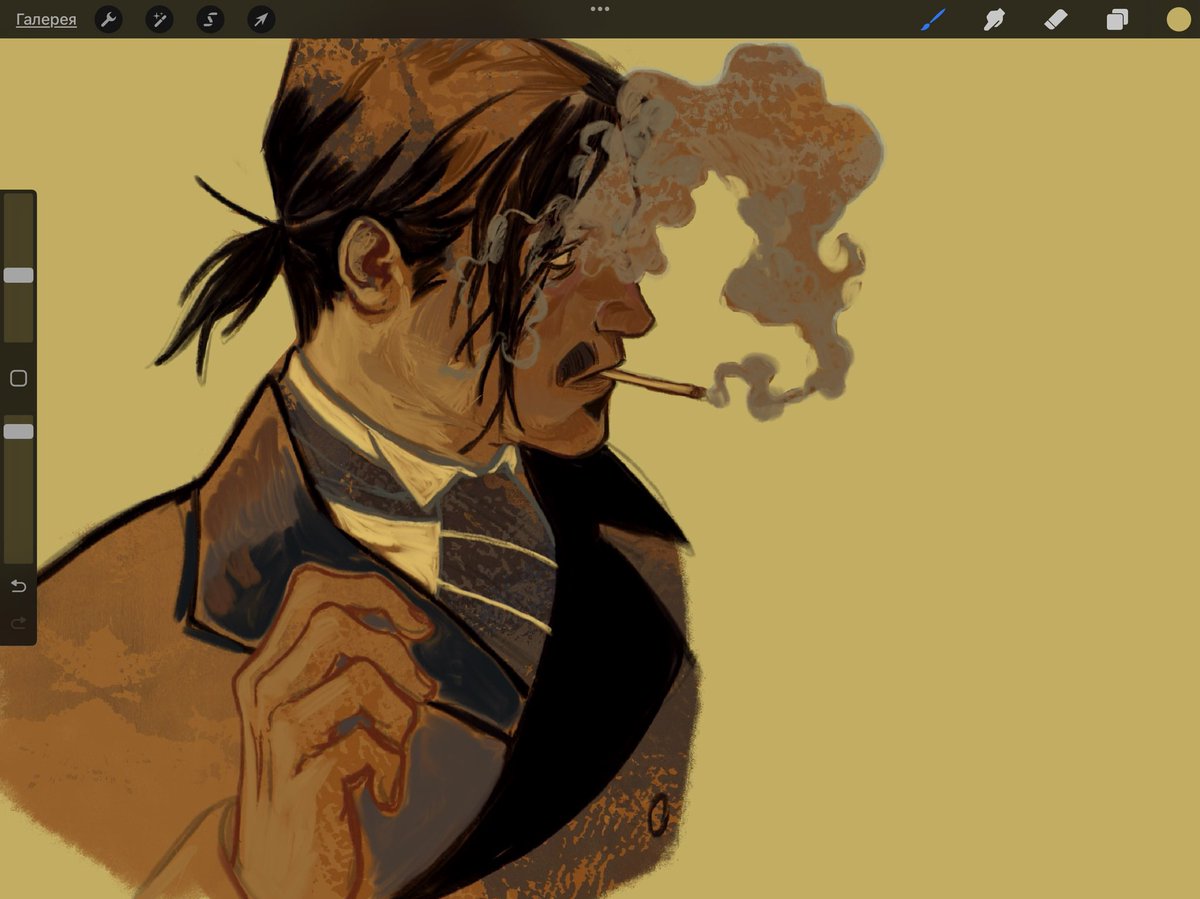This screenshot has width=1200, height=899.
Task: Tap undo on the left sidebar
Action: (x=17, y=587)
